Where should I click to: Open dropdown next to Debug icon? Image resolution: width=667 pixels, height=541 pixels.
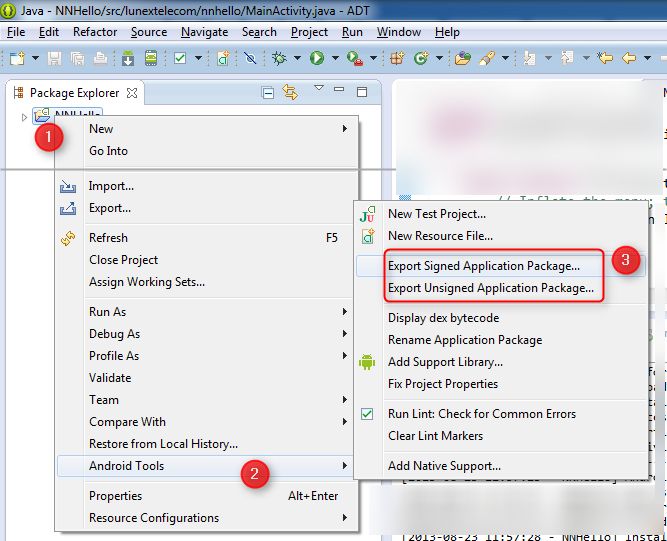tap(297, 58)
